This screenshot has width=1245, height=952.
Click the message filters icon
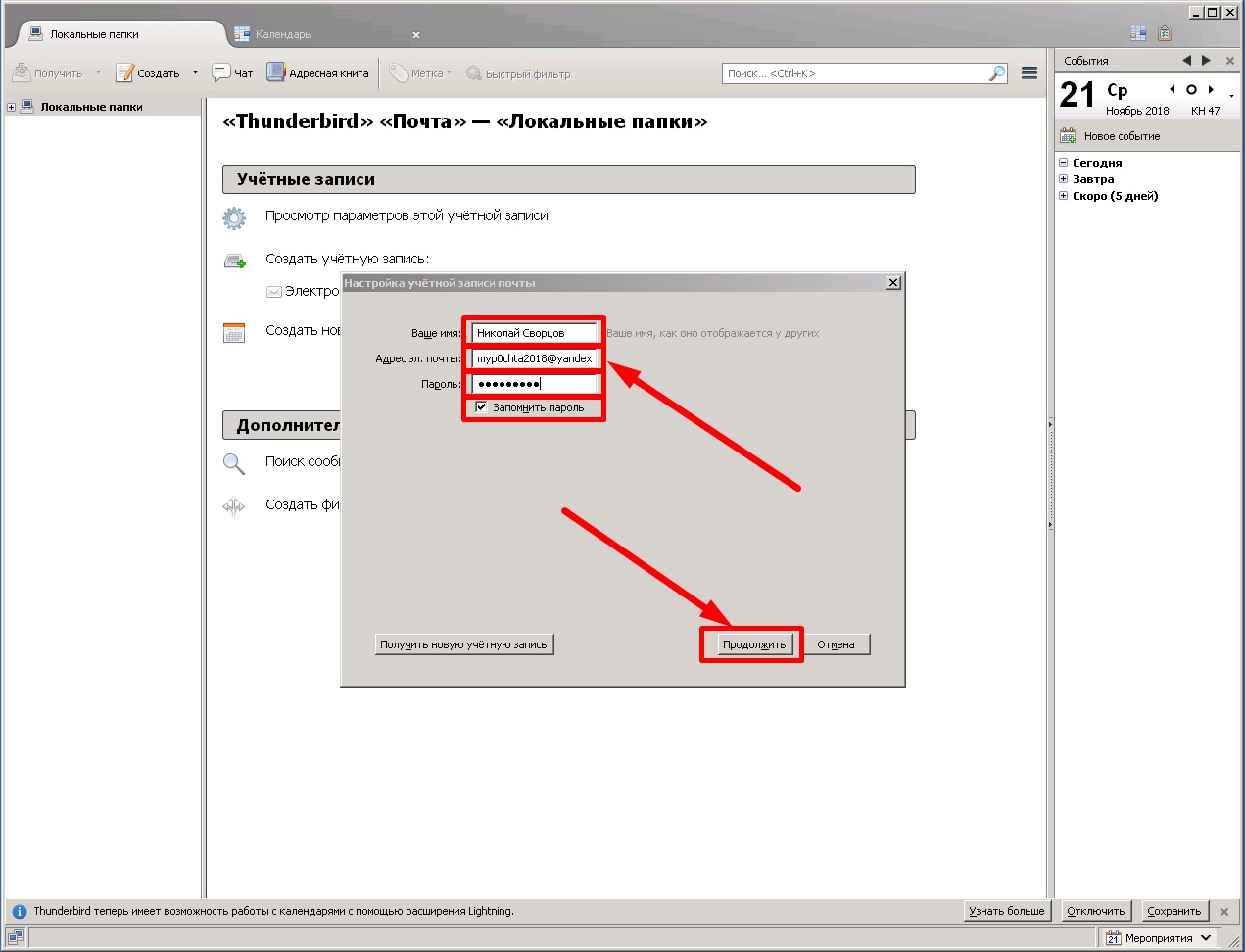point(233,506)
